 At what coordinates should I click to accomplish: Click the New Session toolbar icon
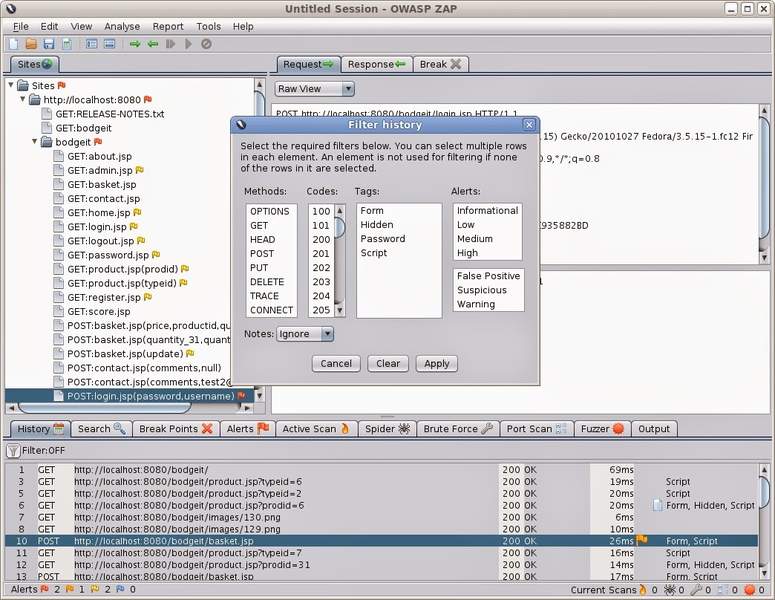point(14,44)
